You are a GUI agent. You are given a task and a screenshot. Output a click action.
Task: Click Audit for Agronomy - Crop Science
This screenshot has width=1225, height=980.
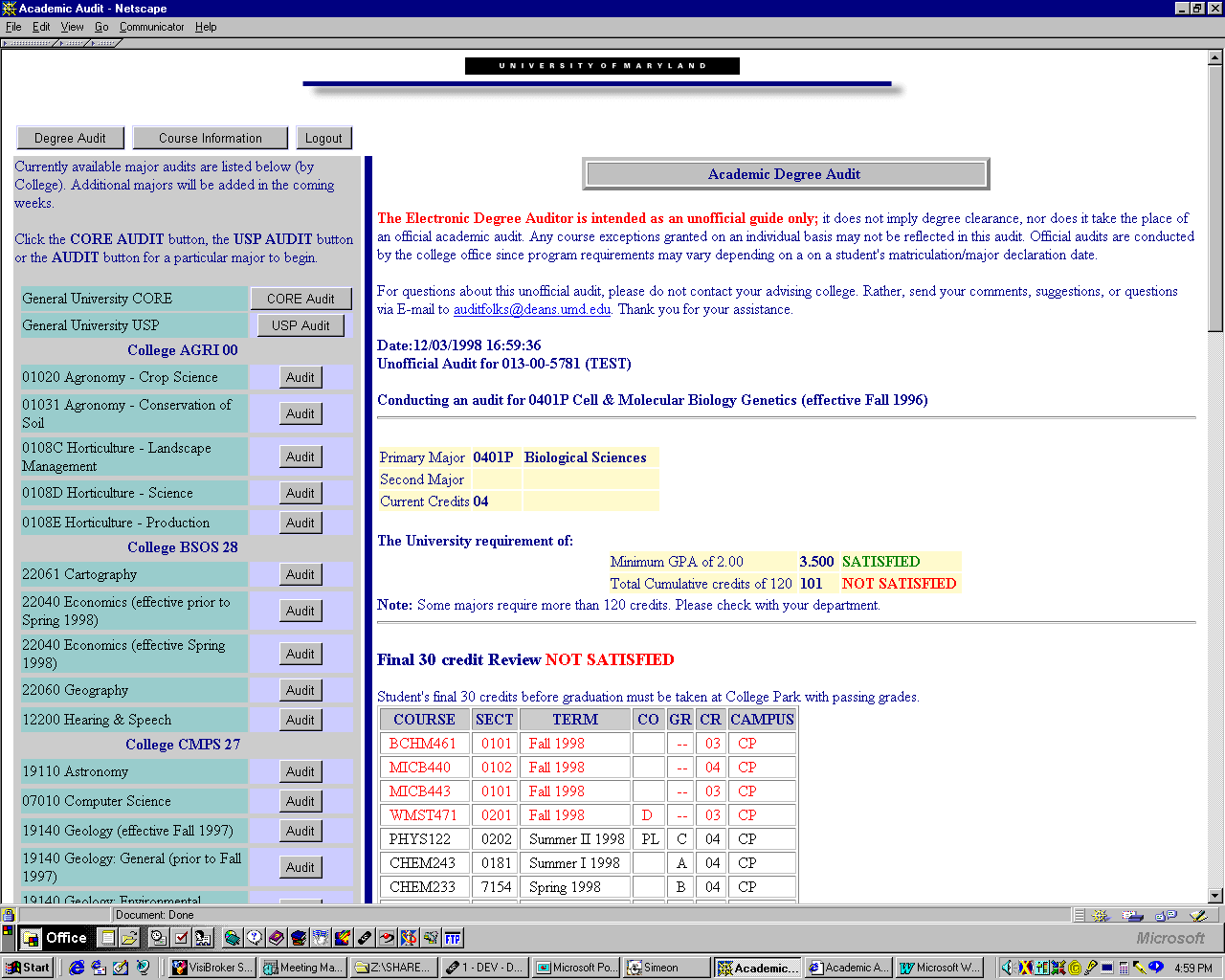click(301, 377)
